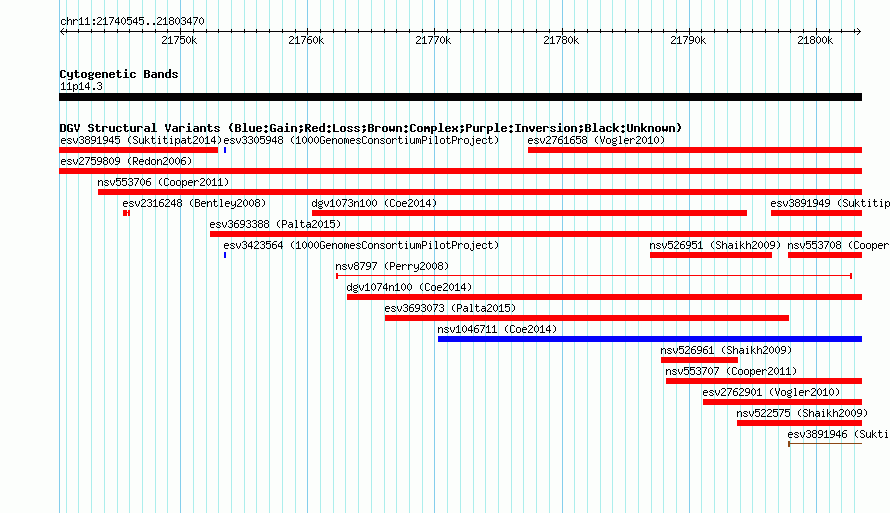The image size is (890, 513).
Task: Click the chr11:21740545..21803470 coordinate label
Action: click(x=132, y=22)
